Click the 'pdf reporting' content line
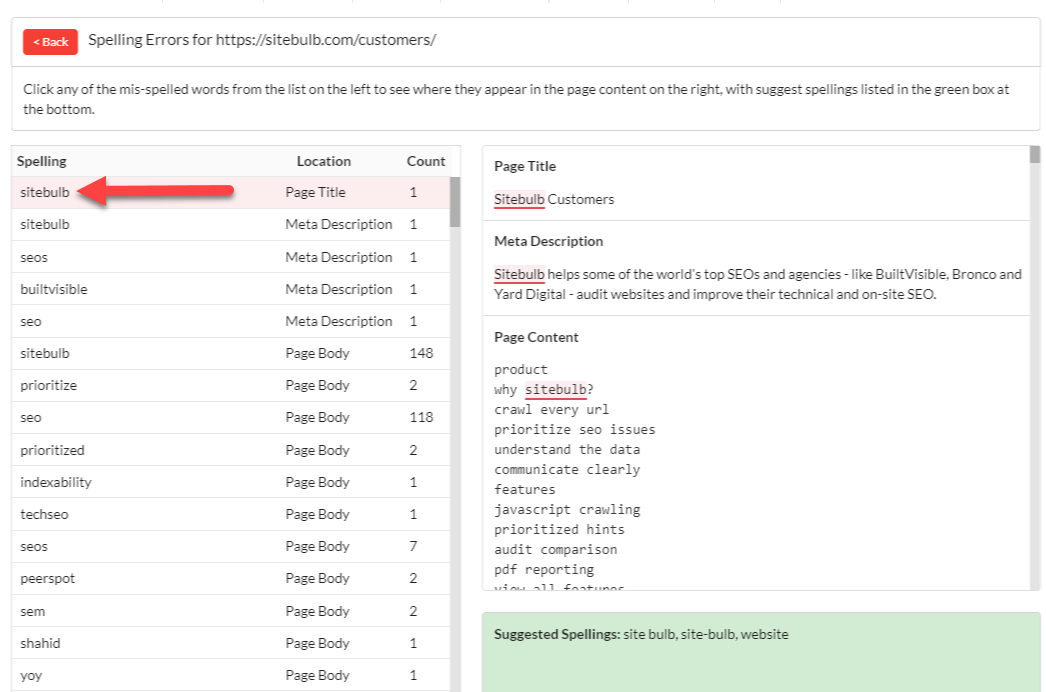Screen dimensions: 1046x692 coord(544,569)
